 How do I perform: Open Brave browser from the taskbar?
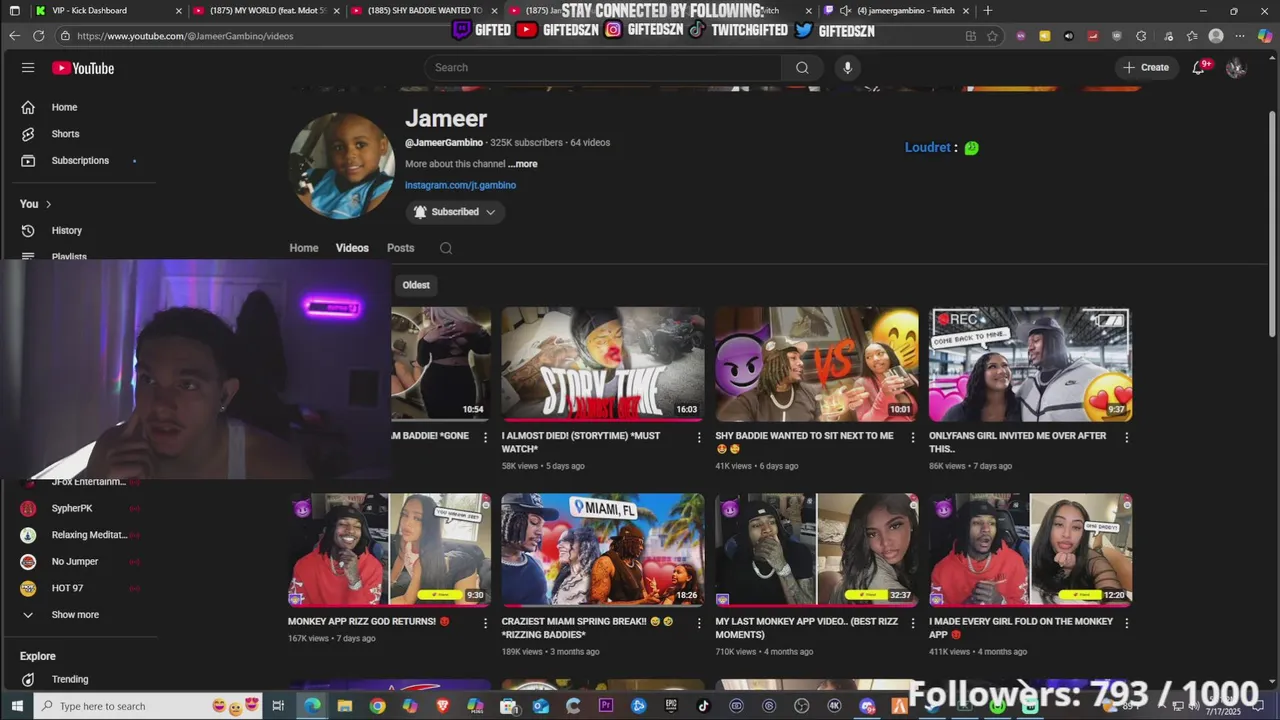tap(443, 706)
